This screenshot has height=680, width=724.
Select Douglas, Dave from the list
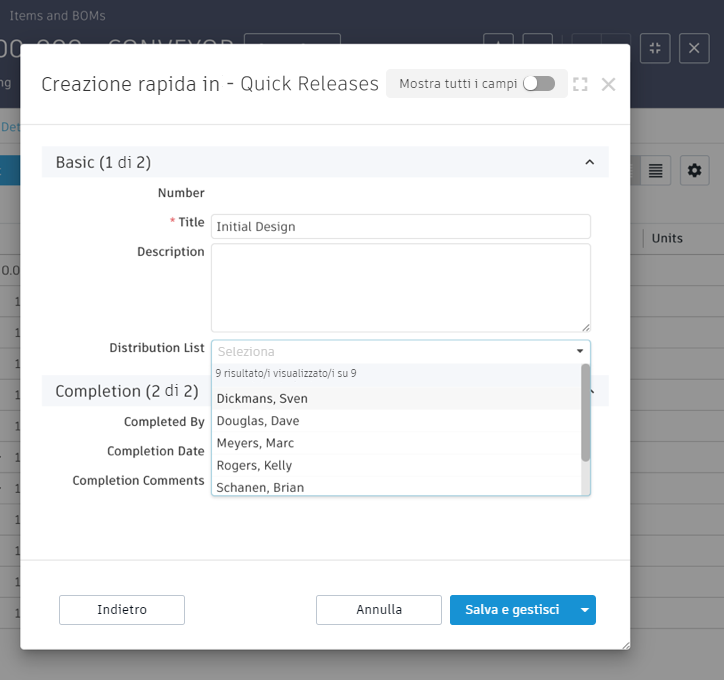[396, 421]
